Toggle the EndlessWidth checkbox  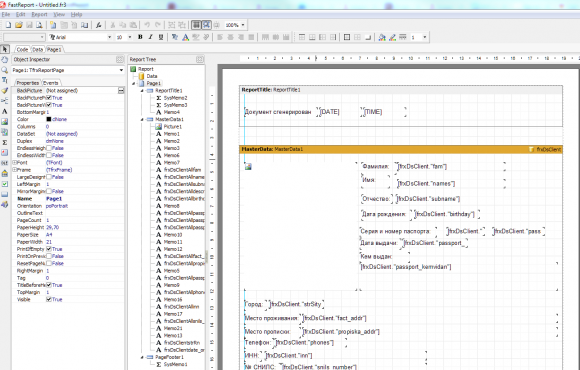48,155
